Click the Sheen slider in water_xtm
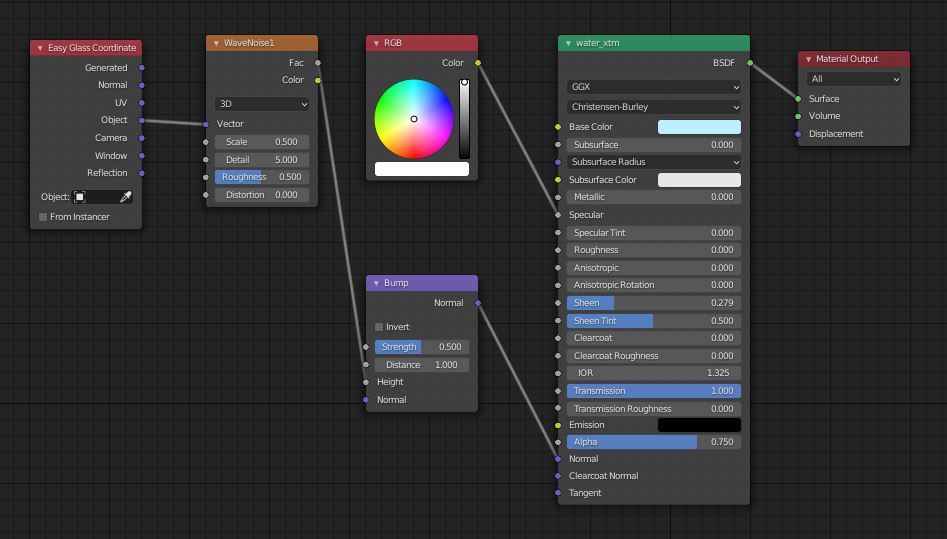This screenshot has width=947, height=539. click(653, 303)
